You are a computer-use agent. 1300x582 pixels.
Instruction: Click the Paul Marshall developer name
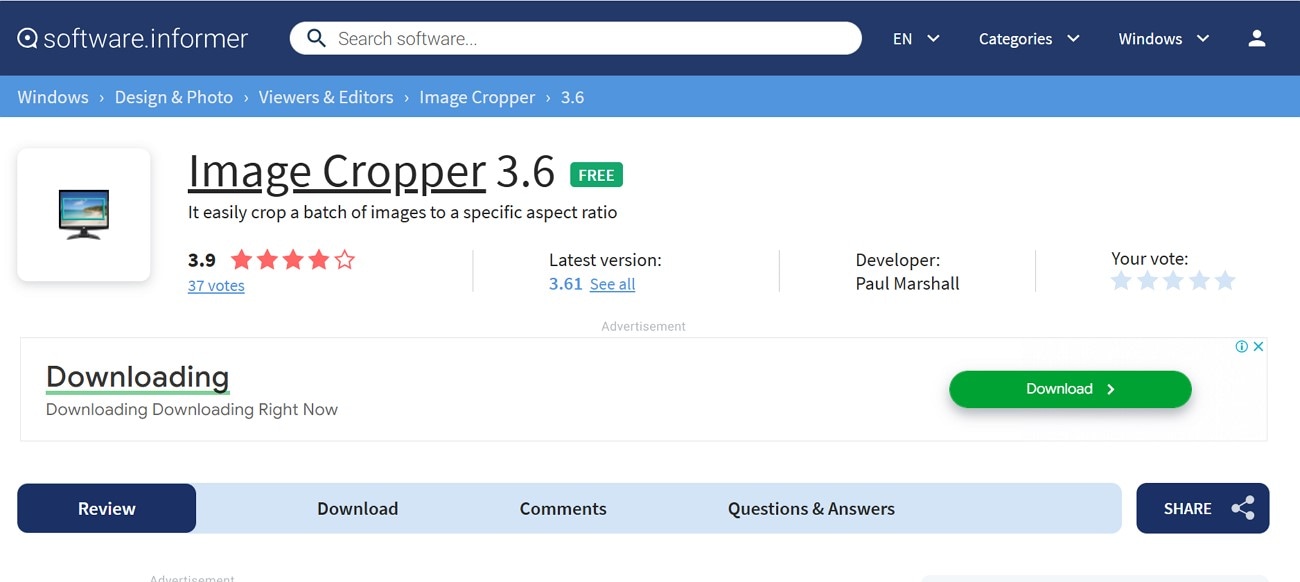coord(907,284)
